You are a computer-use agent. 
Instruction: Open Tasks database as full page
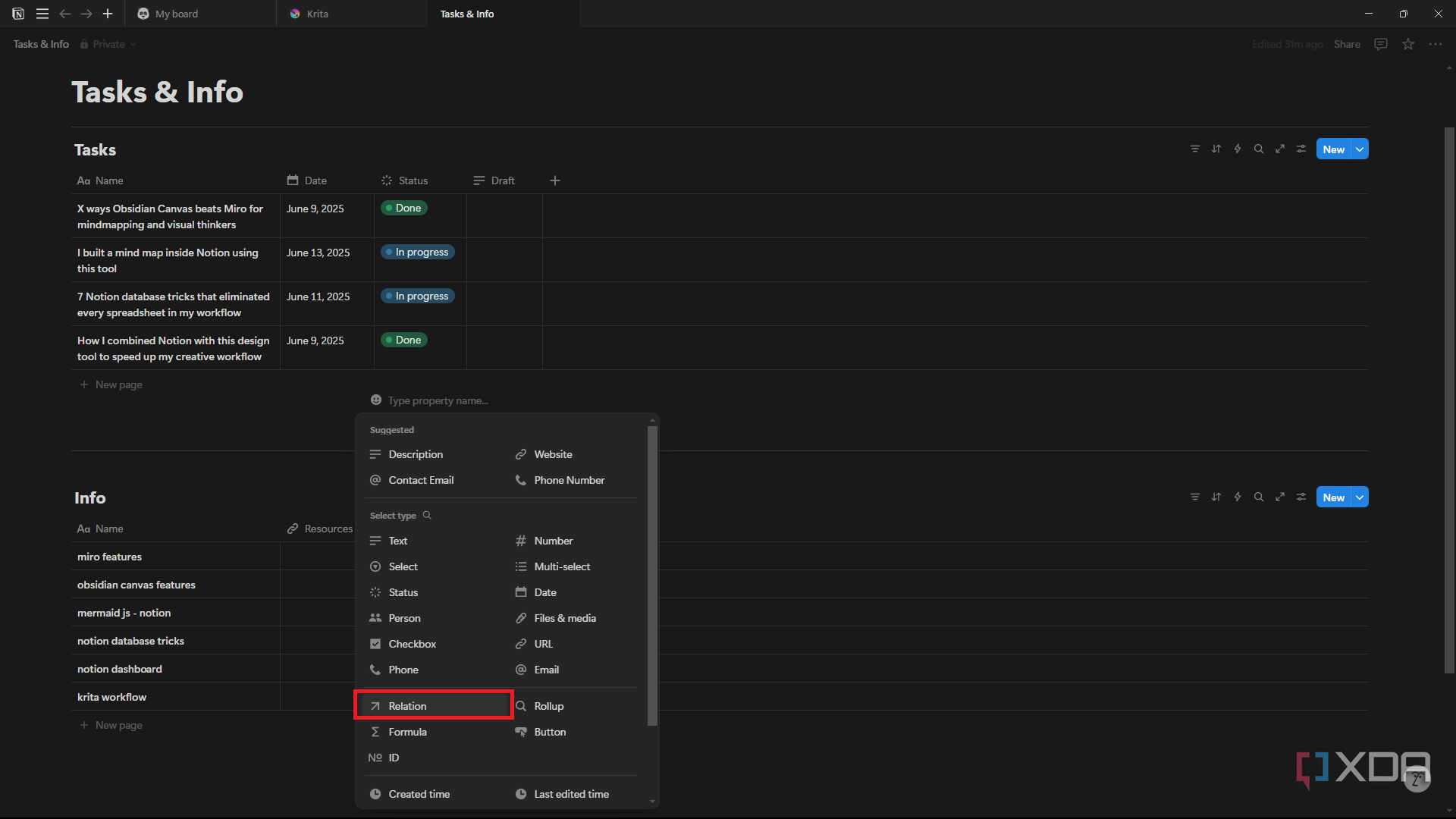(1279, 149)
